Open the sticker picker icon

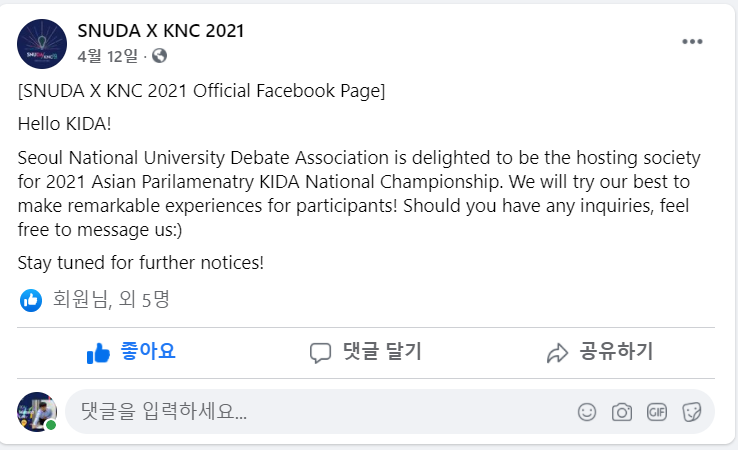[x=691, y=412]
